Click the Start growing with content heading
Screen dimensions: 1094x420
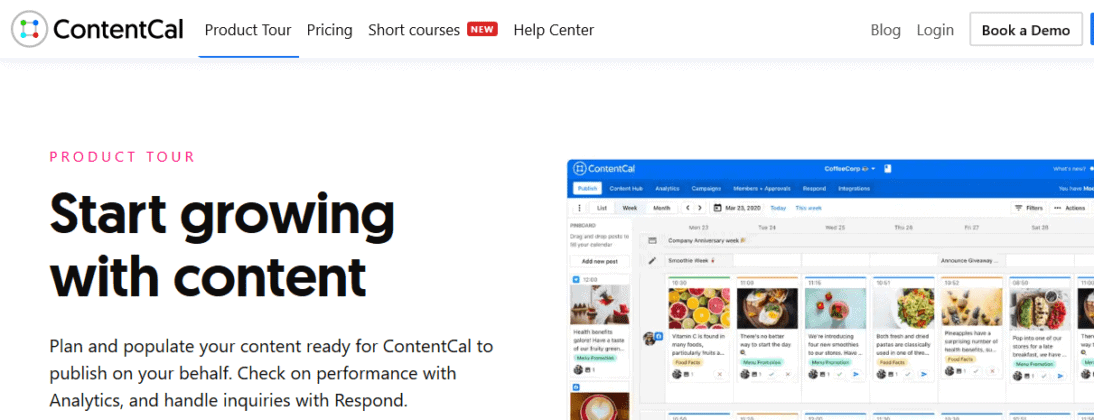point(222,245)
